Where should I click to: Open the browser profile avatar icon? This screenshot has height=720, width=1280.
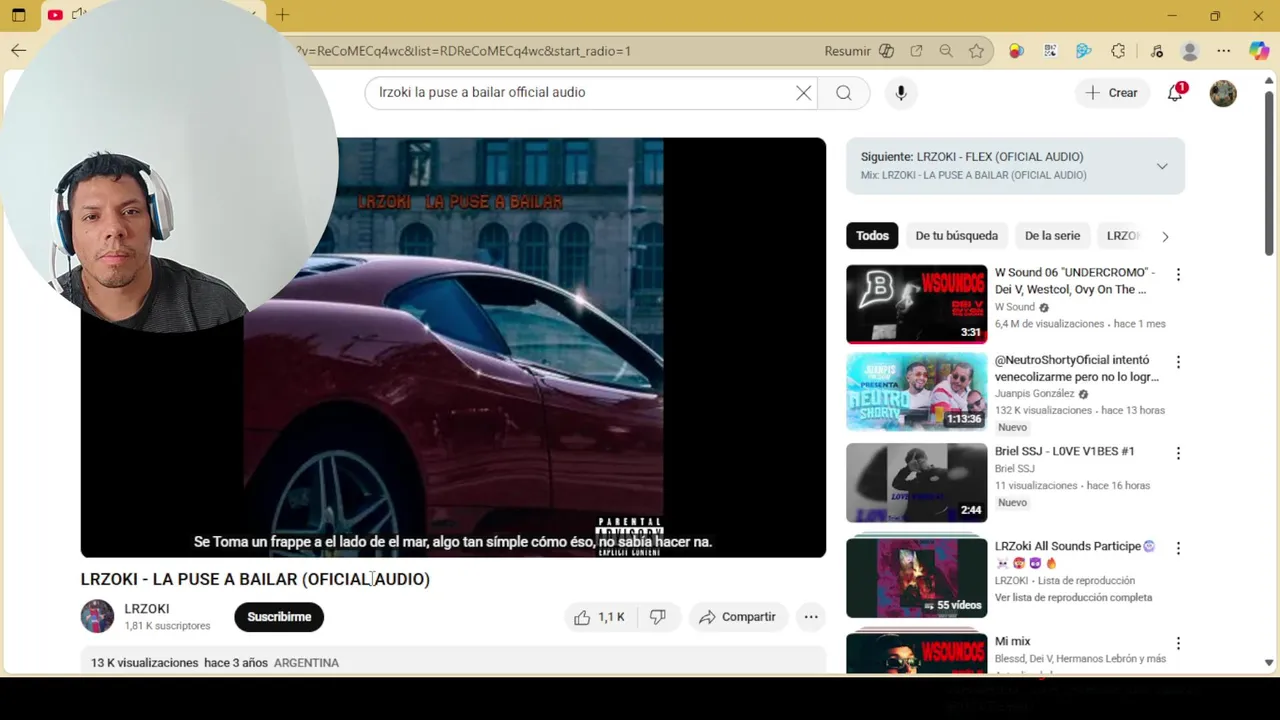pos(1190,51)
